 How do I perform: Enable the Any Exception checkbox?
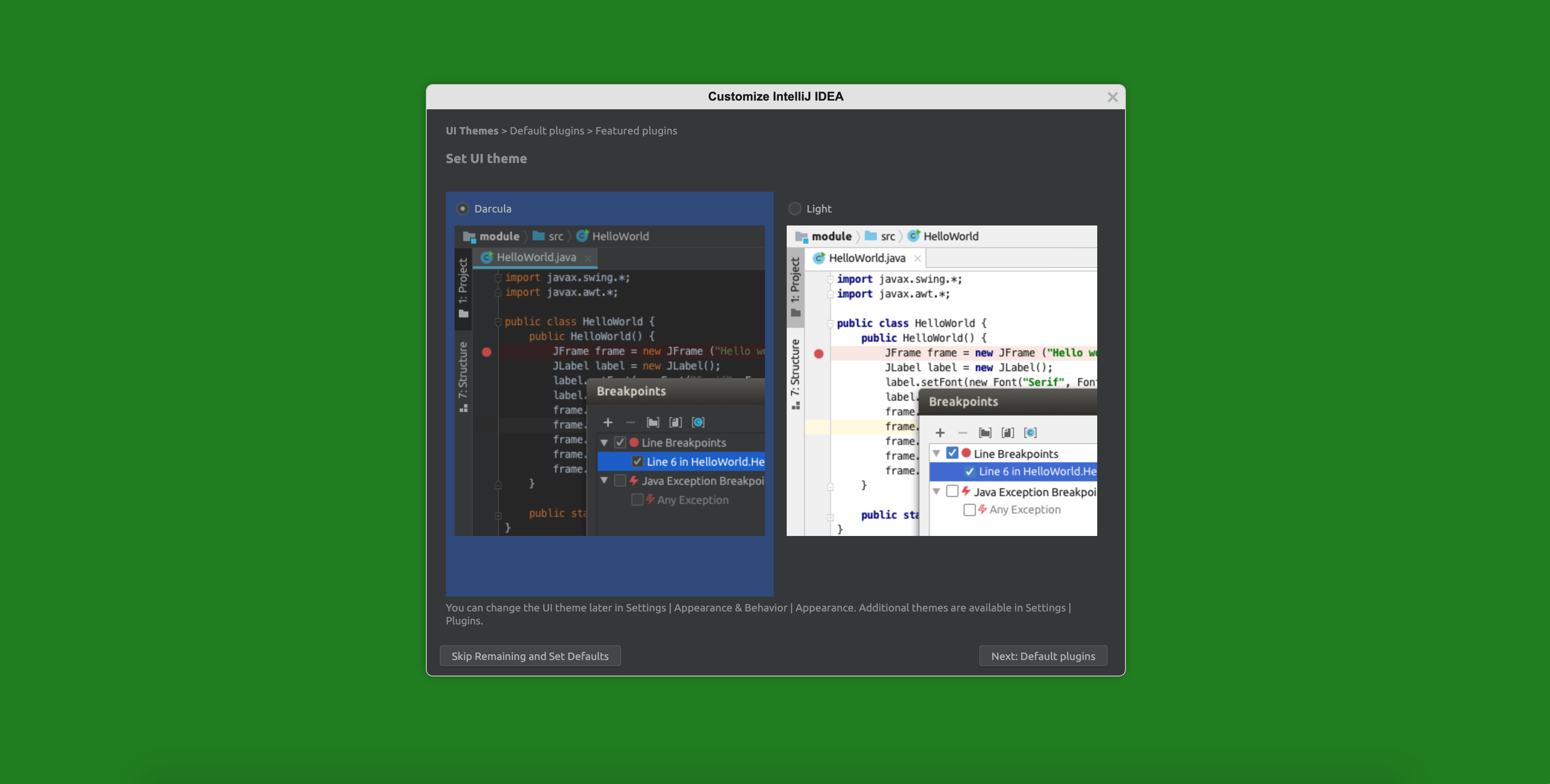pos(637,500)
